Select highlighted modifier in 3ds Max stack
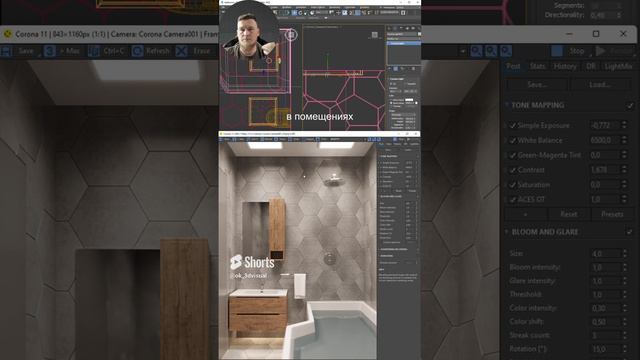Image resolution: width=640 pixels, height=360 pixels. tap(403, 43)
